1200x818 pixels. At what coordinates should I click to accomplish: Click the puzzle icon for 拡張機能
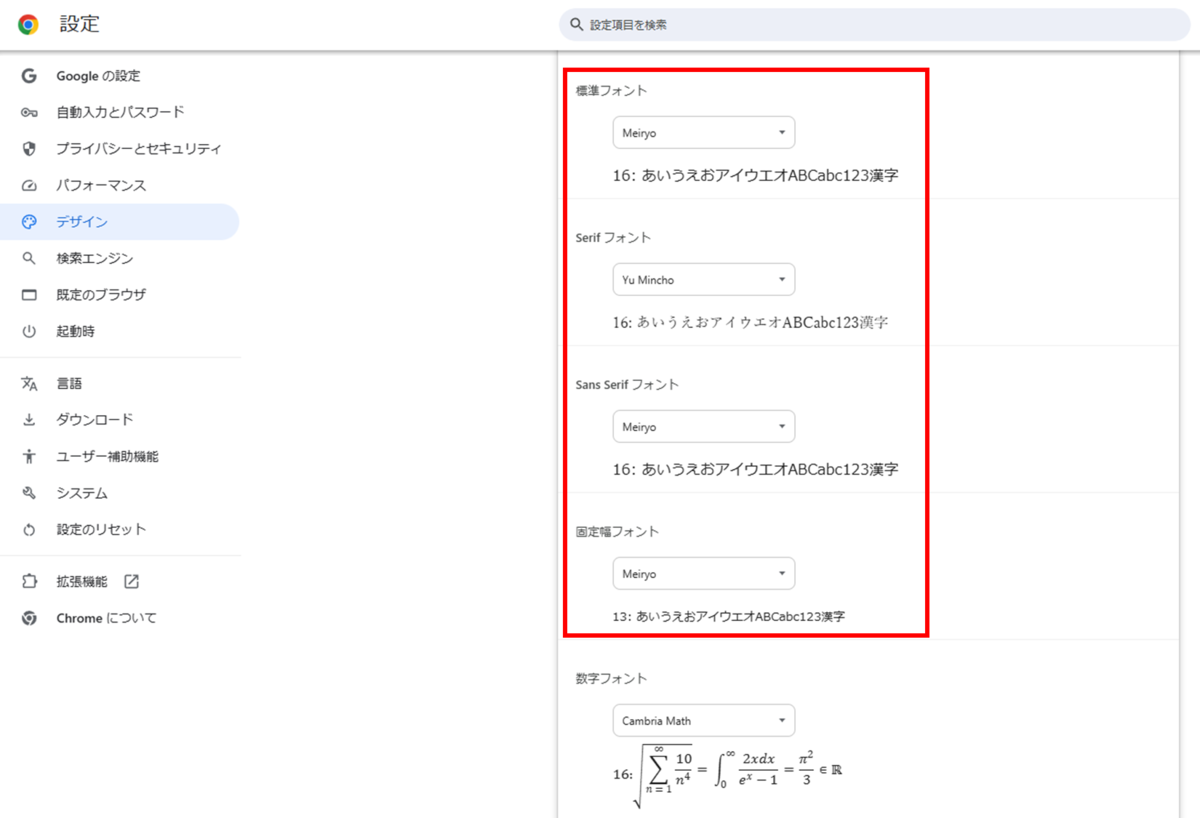[29, 582]
